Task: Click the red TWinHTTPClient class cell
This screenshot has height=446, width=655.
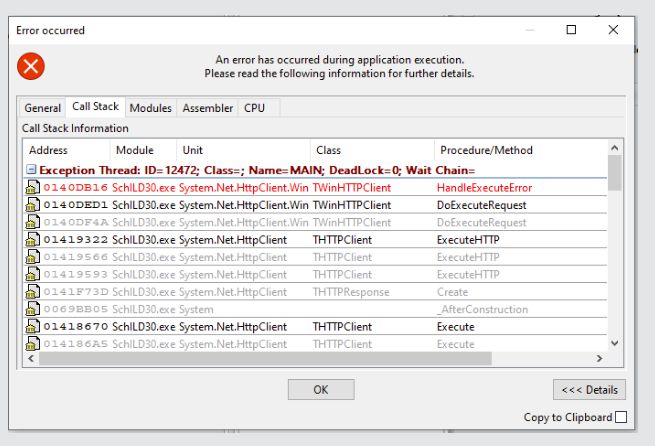Action: [352, 188]
